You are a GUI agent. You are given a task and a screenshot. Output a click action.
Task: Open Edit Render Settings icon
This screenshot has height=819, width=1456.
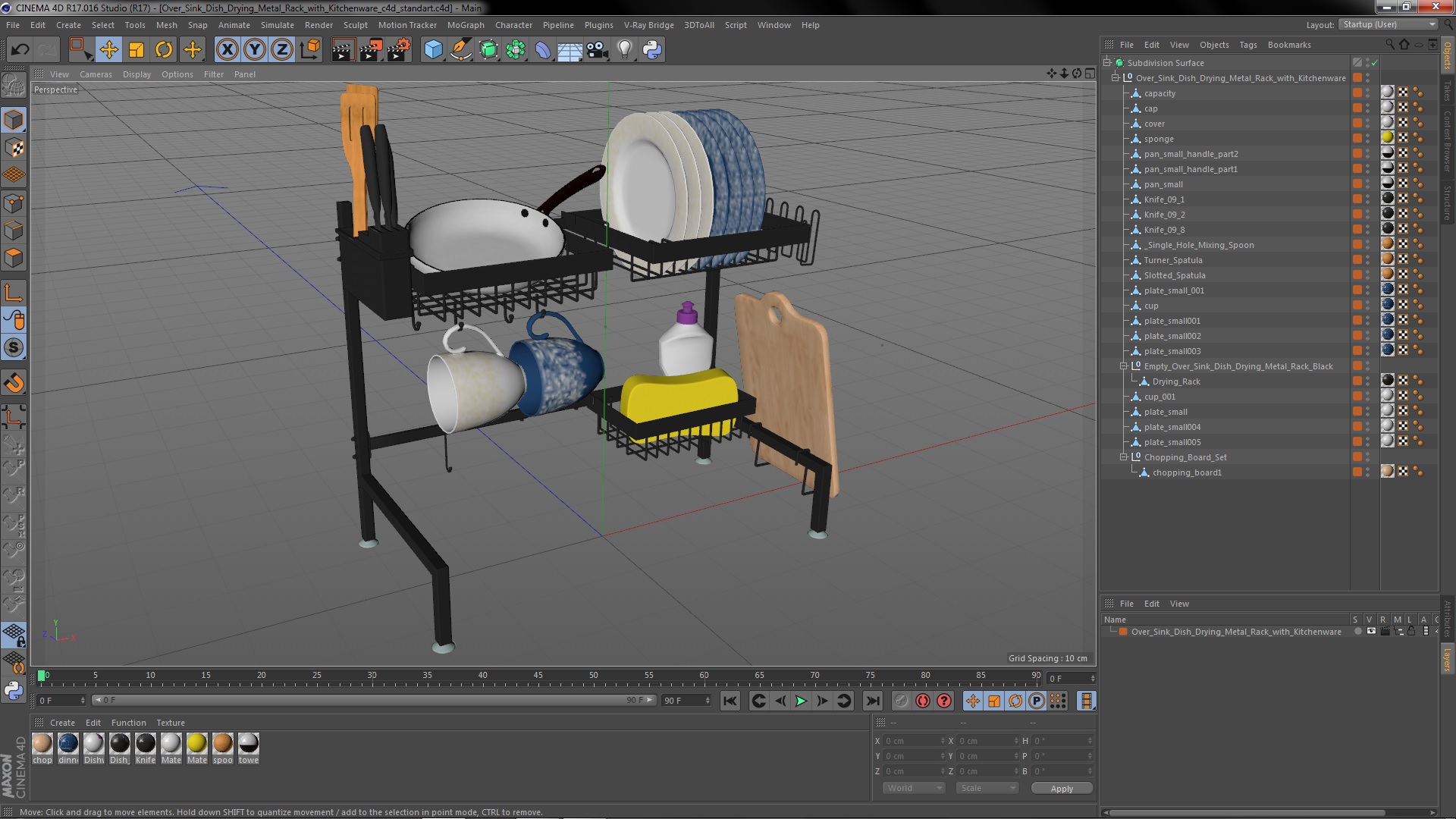click(399, 50)
